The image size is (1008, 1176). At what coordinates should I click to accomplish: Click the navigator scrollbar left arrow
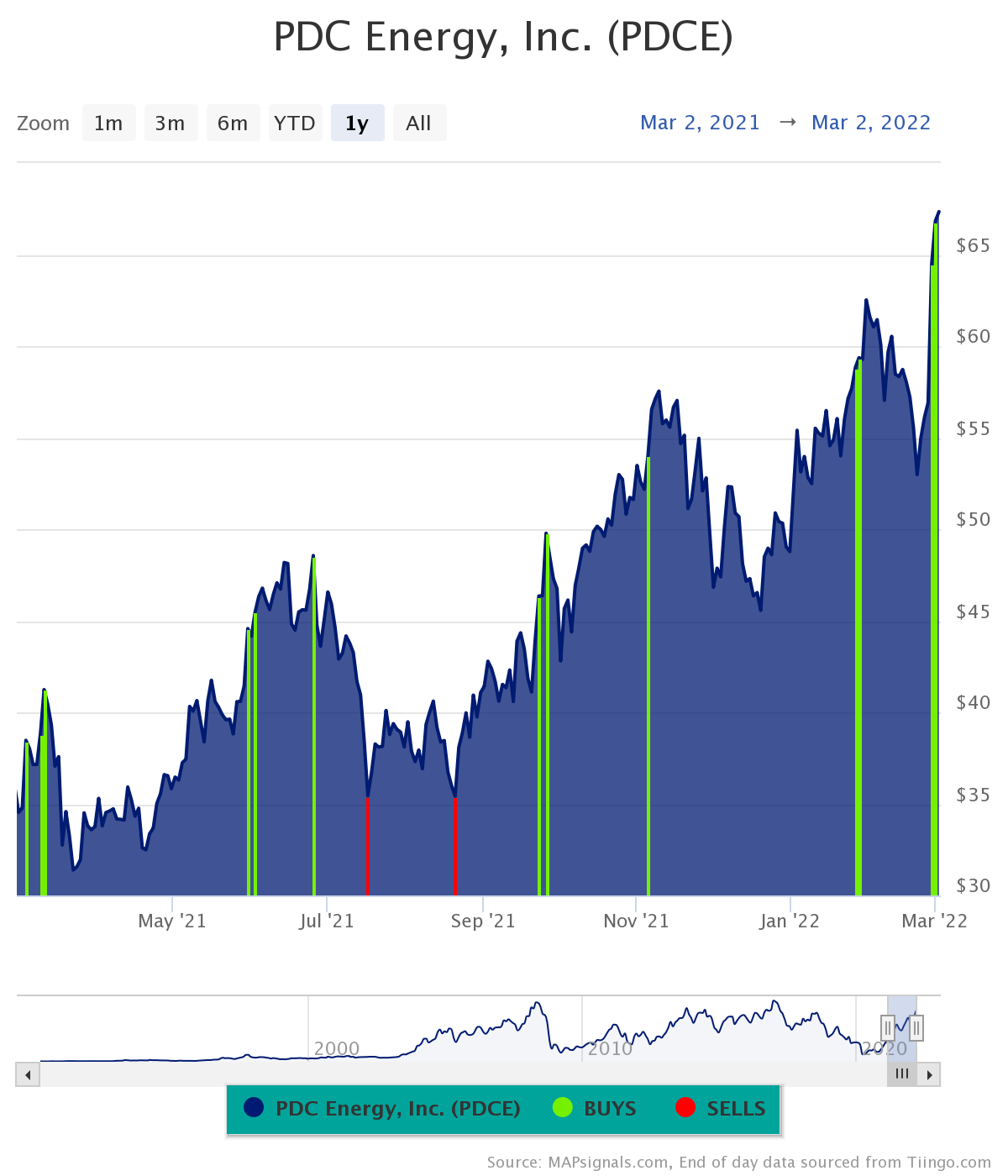28,1074
